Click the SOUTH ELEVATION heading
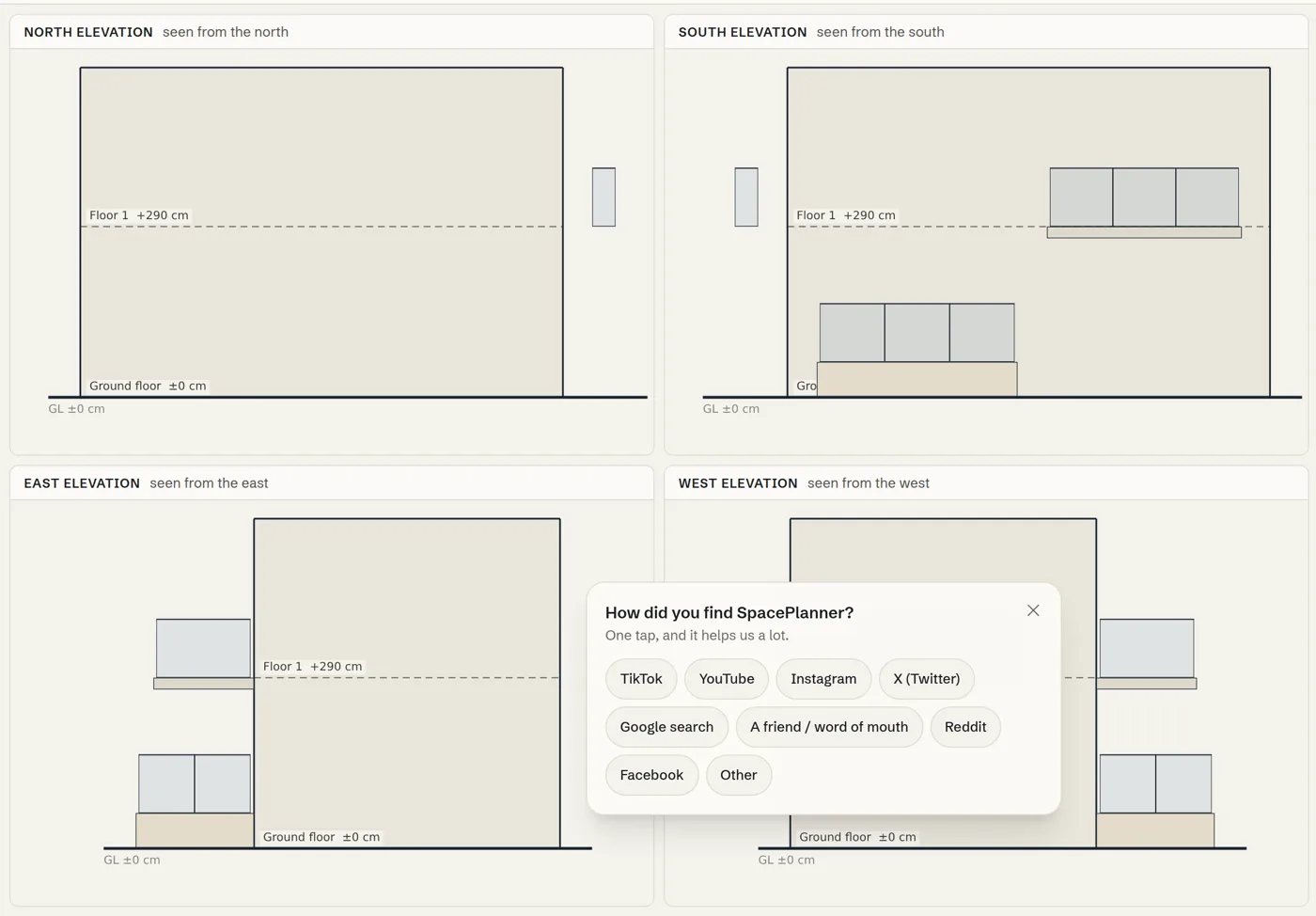 pos(743,32)
